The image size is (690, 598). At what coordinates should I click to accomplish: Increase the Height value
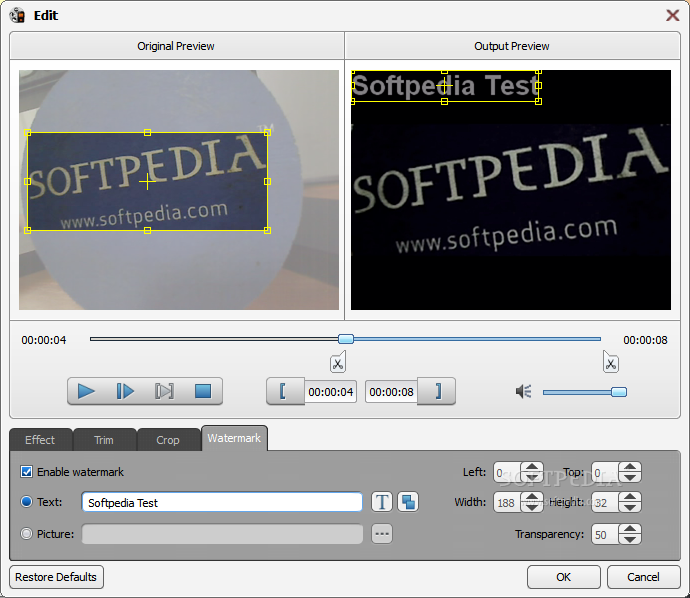tap(630, 497)
